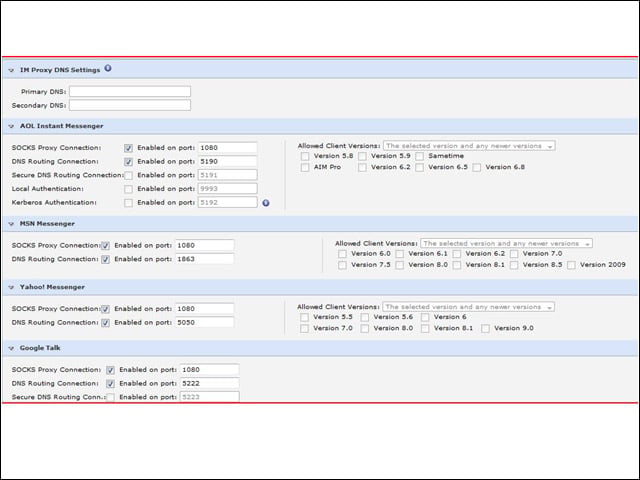Image resolution: width=640 pixels, height=480 pixels.
Task: Check AOL Version 5.8 checkbox
Action: [x=305, y=156]
